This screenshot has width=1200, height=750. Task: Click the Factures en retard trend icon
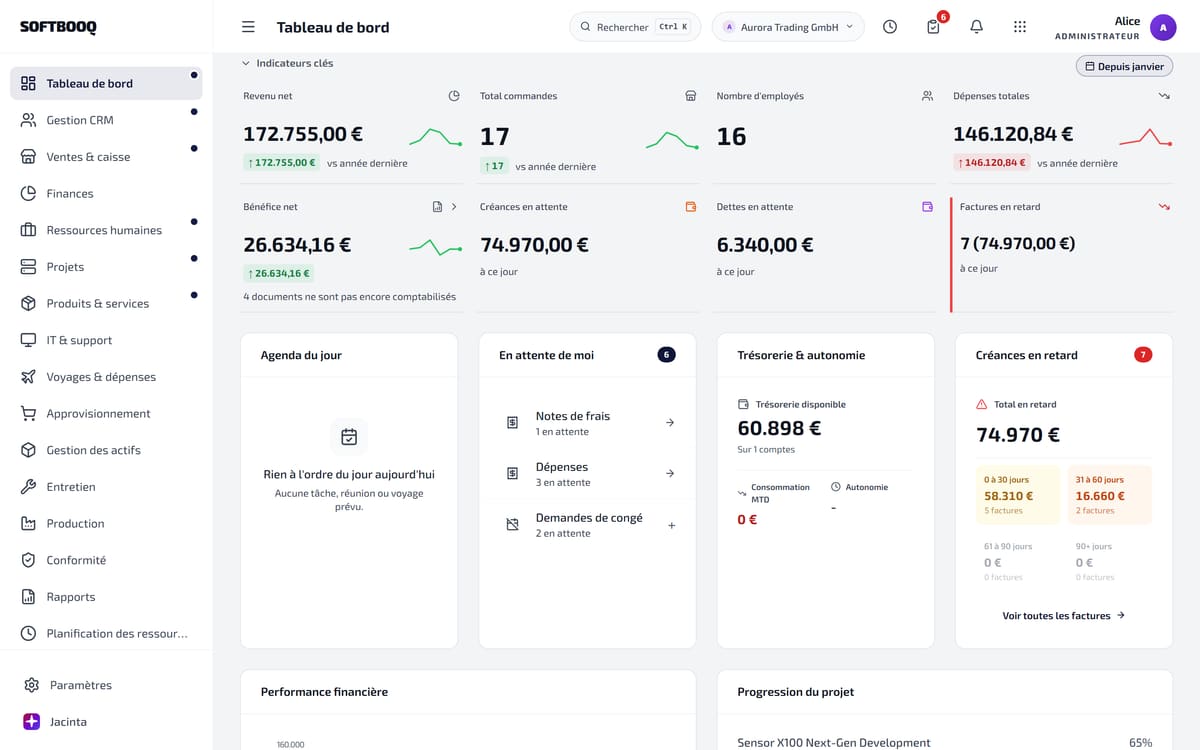click(x=1164, y=207)
